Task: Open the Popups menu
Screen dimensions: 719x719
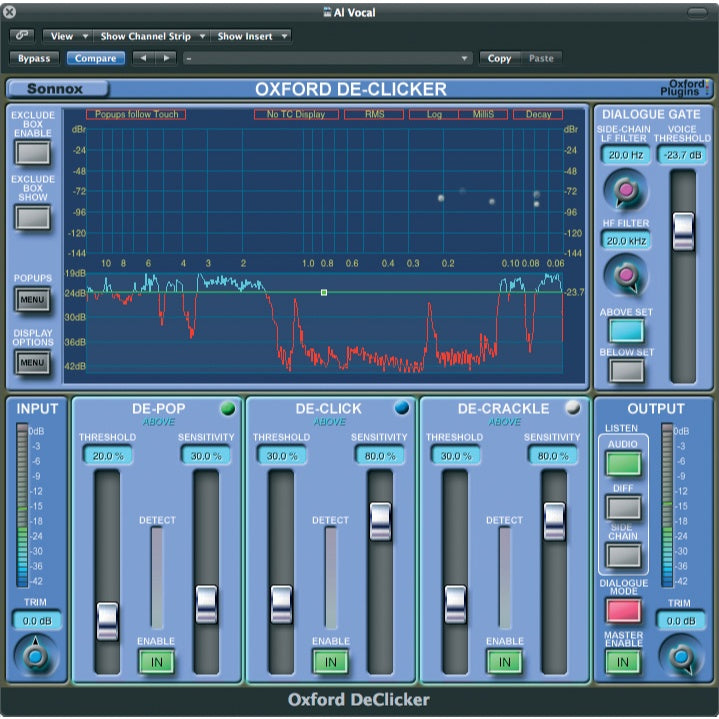Action: (x=33, y=298)
